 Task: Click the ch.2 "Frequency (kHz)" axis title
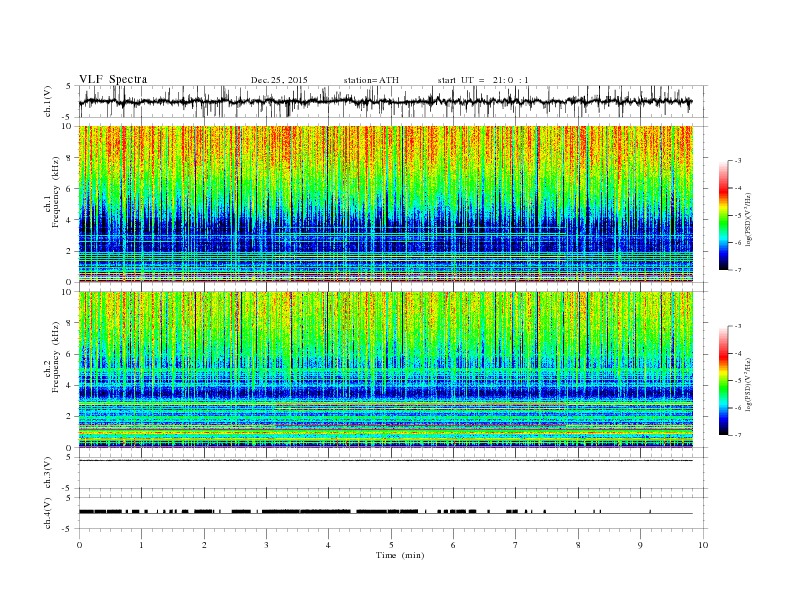[55, 358]
